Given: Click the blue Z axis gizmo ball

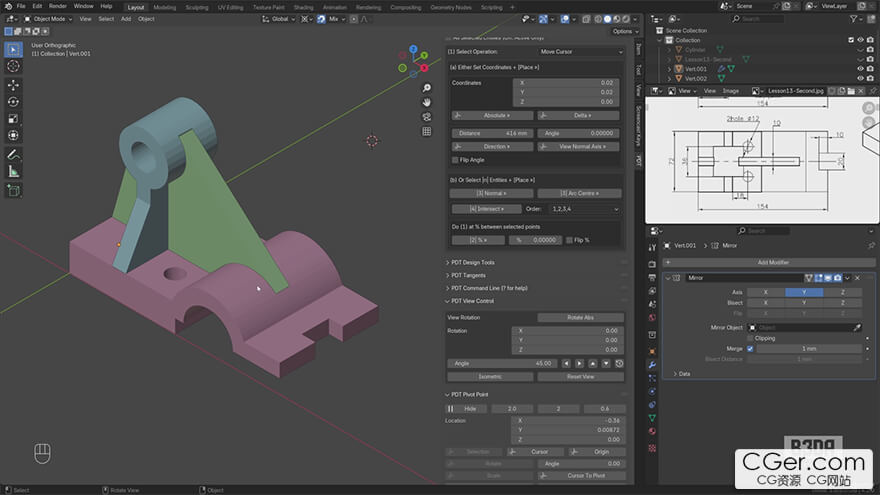Looking at the screenshot, I should [414, 49].
